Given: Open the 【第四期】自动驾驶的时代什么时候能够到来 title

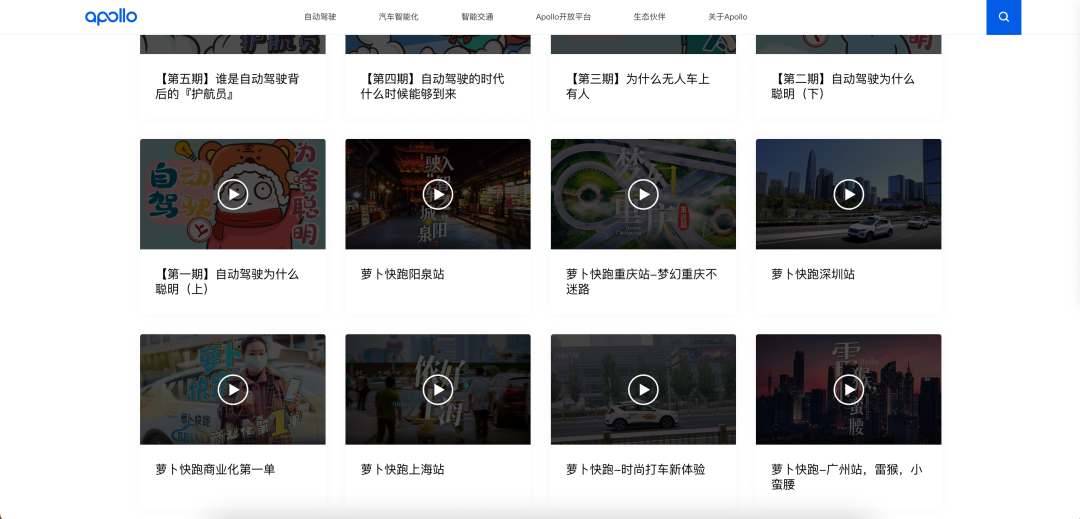Looking at the screenshot, I should (x=433, y=87).
